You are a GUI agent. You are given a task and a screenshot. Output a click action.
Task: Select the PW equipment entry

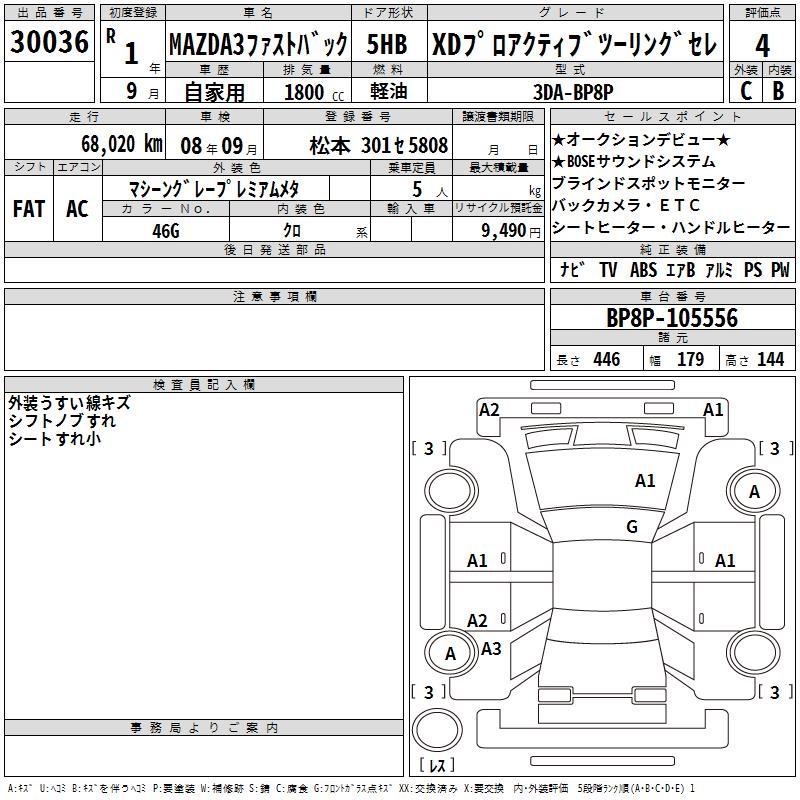(780, 269)
